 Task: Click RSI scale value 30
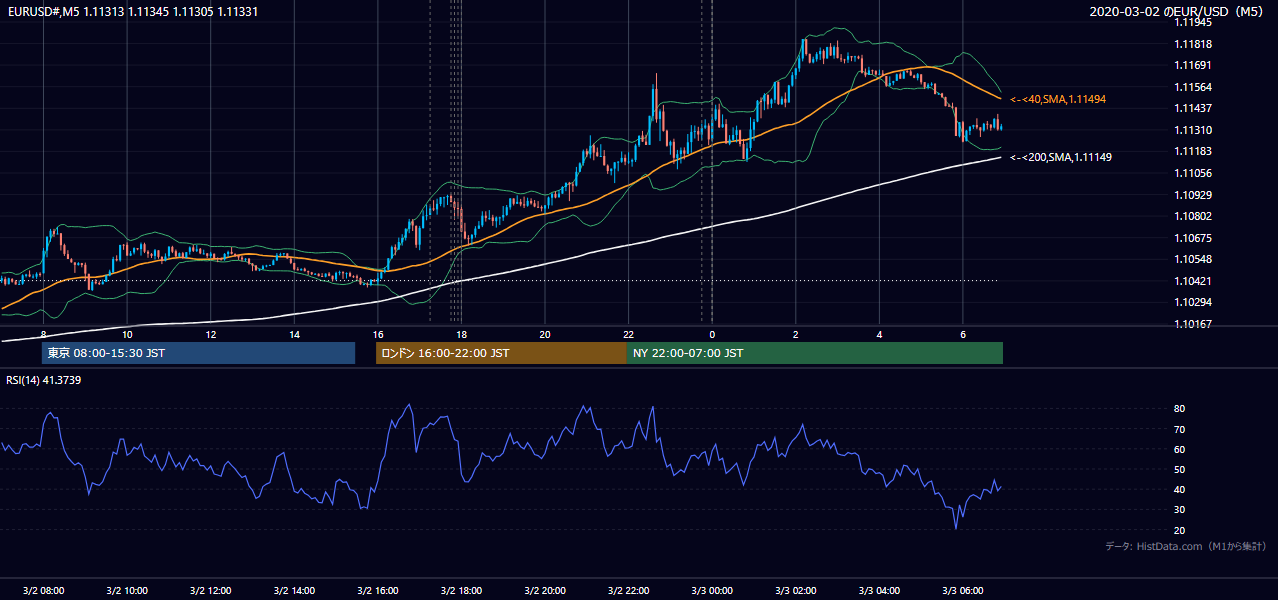1180,510
